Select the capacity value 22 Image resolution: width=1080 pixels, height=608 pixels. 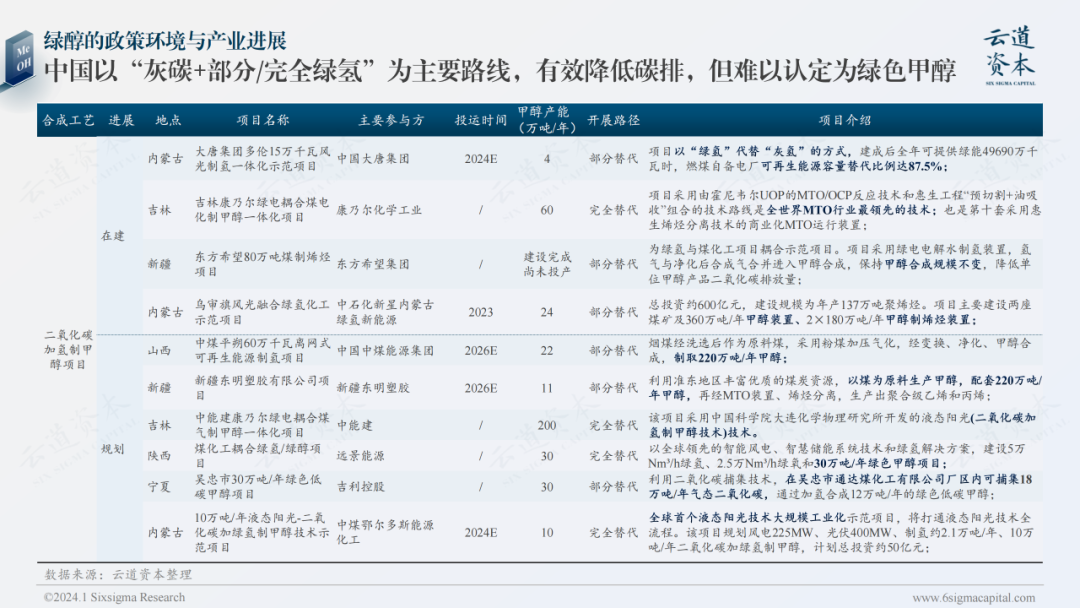(547, 350)
